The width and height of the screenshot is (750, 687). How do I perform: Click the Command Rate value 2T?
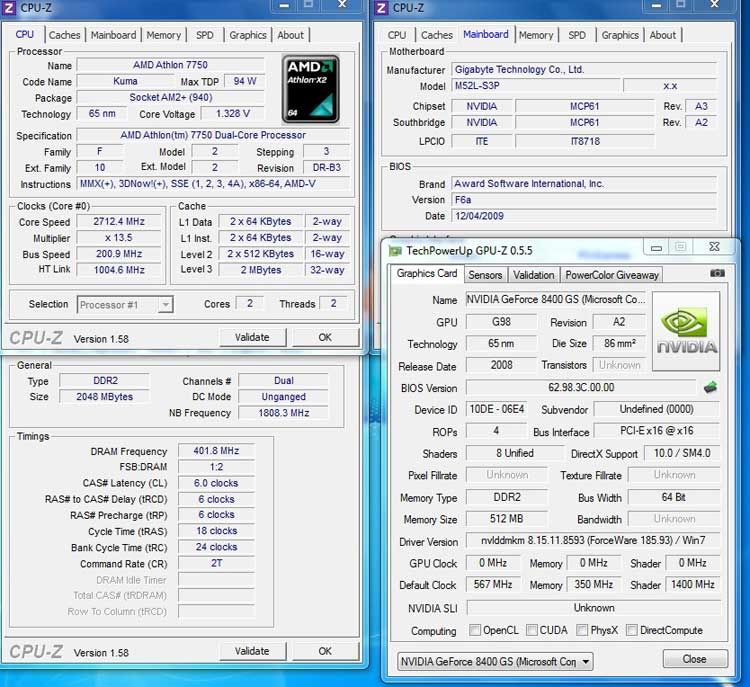216,564
